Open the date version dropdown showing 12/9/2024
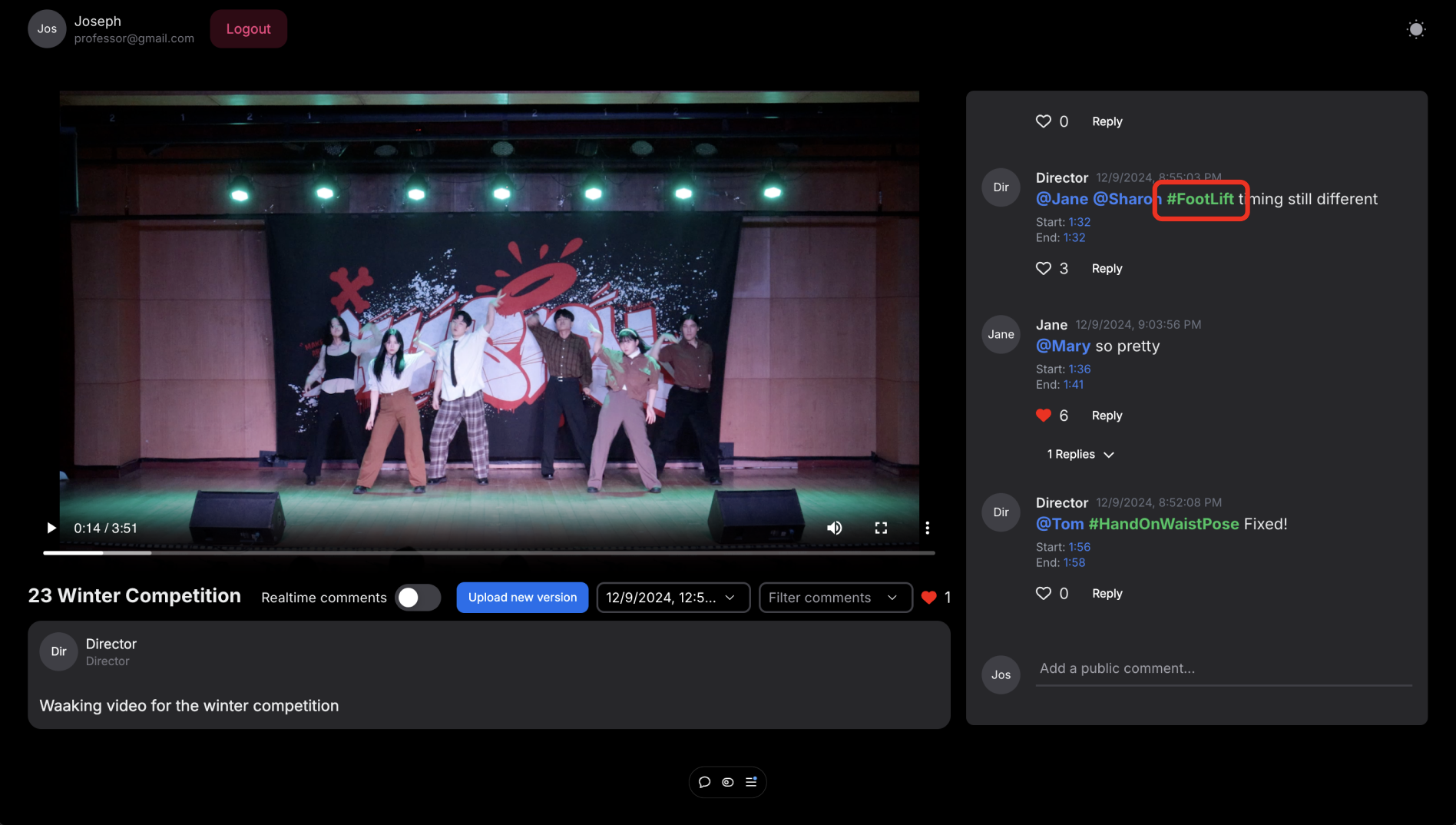The height and width of the screenshot is (825, 1456). [x=673, y=597]
